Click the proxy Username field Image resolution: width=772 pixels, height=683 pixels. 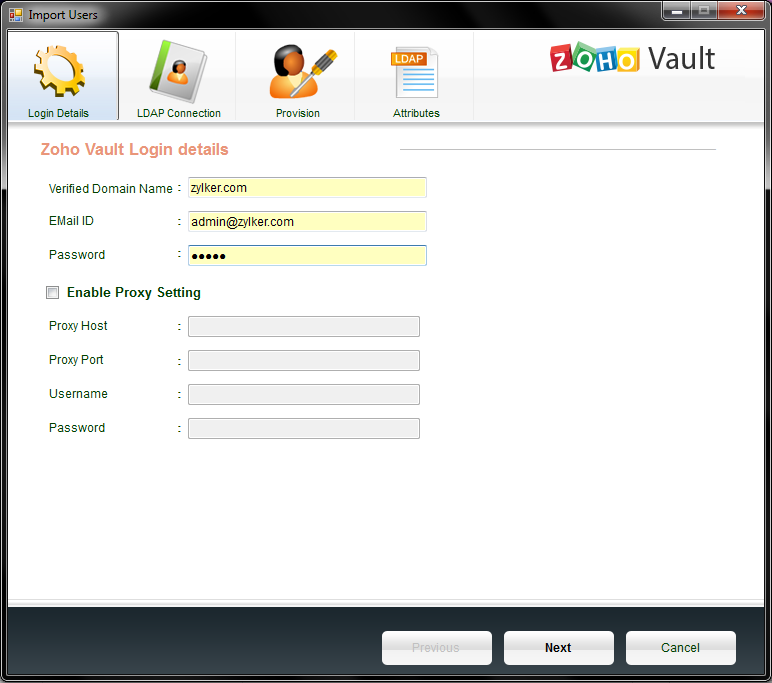304,394
